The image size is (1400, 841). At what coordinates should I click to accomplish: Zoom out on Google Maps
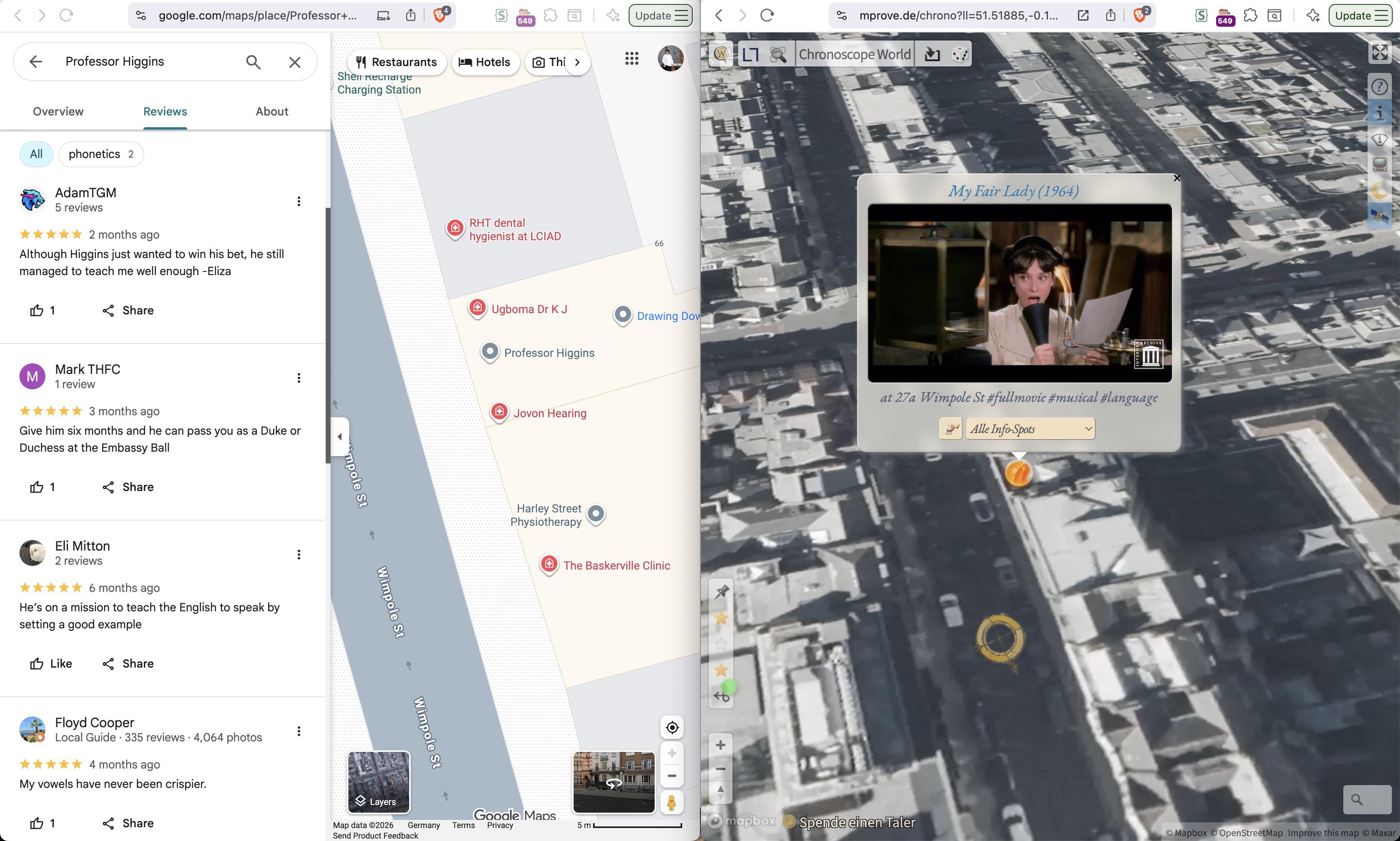pyautogui.click(x=671, y=775)
